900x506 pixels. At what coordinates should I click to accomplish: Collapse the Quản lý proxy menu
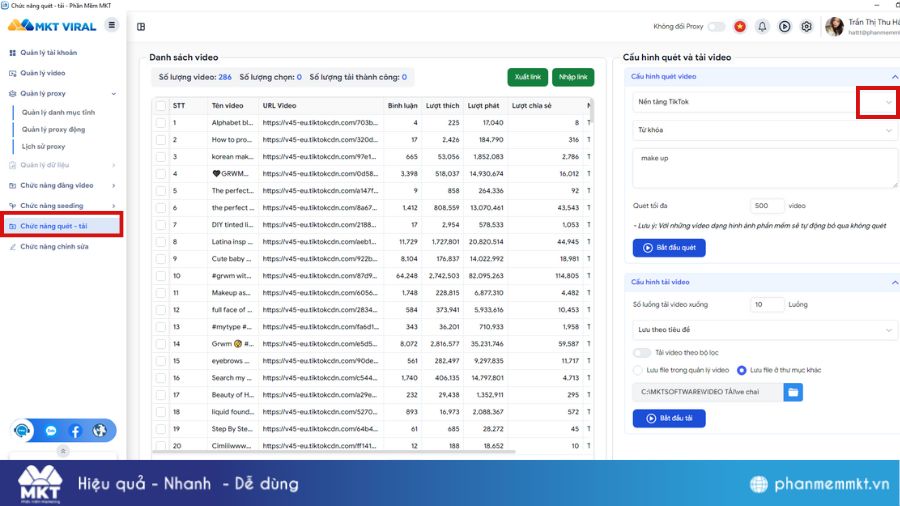[114, 94]
